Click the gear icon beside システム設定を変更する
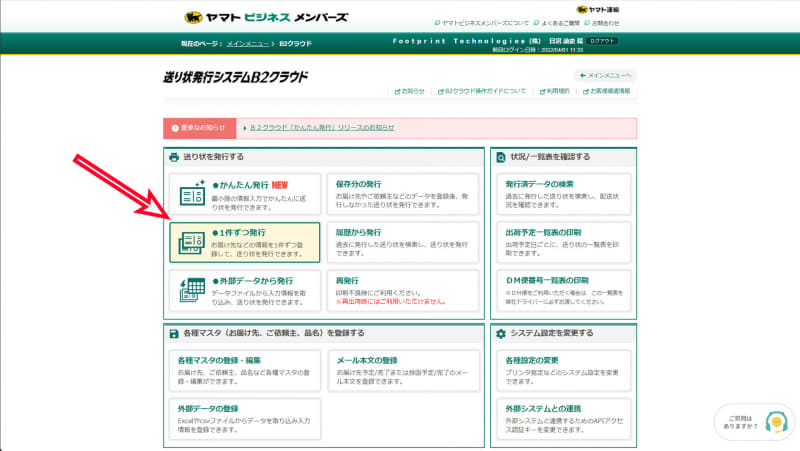 point(501,334)
